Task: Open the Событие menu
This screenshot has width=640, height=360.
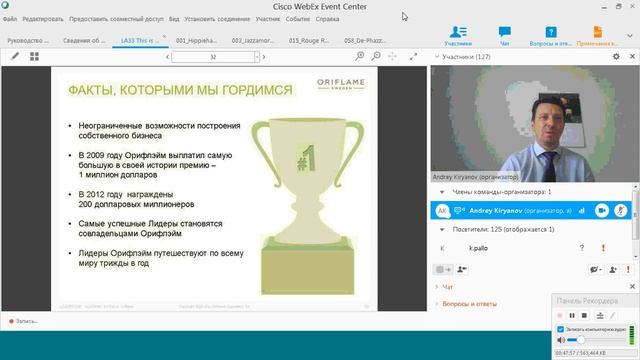Action: pos(298,19)
